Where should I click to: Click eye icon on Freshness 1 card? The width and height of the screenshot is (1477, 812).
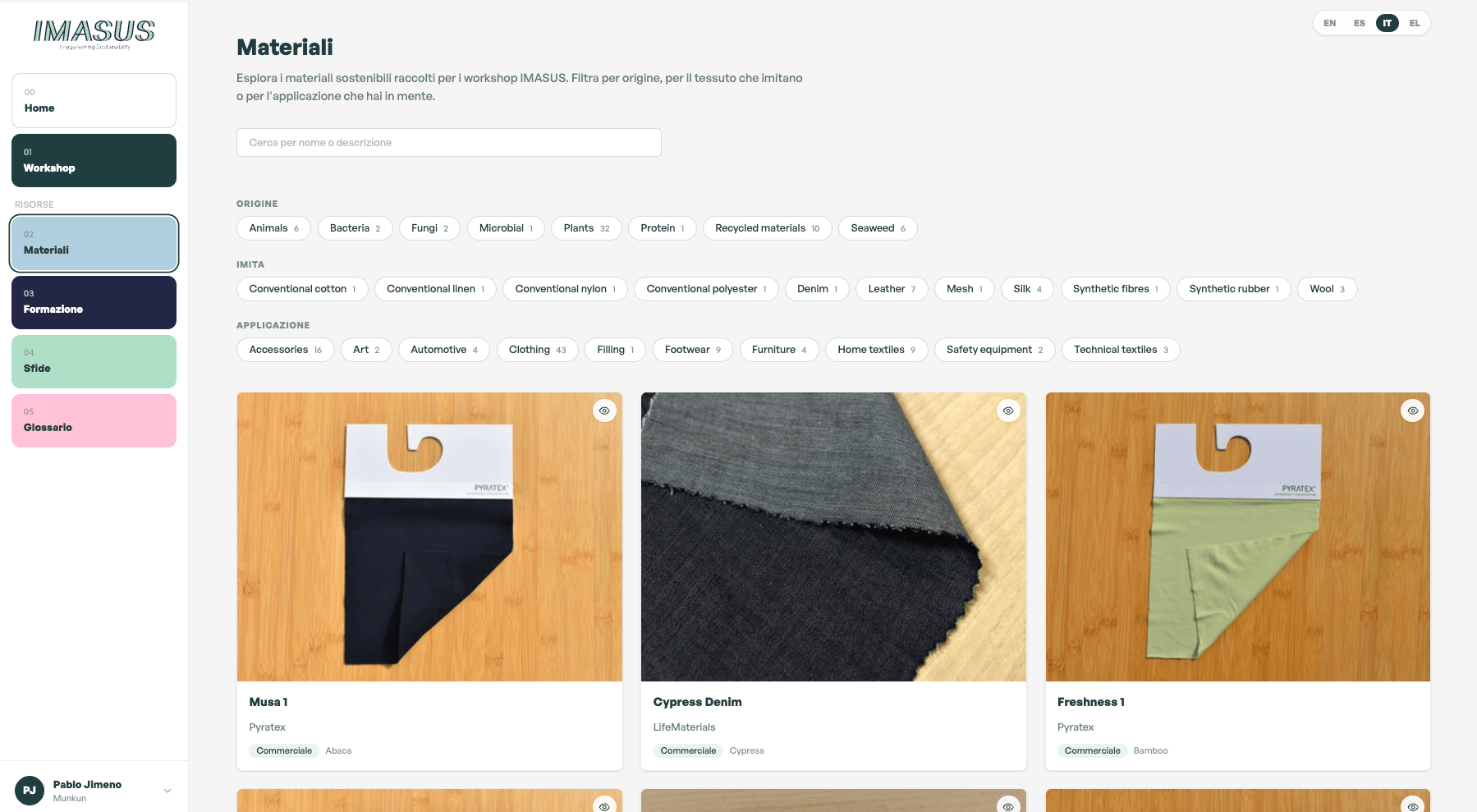click(1412, 411)
